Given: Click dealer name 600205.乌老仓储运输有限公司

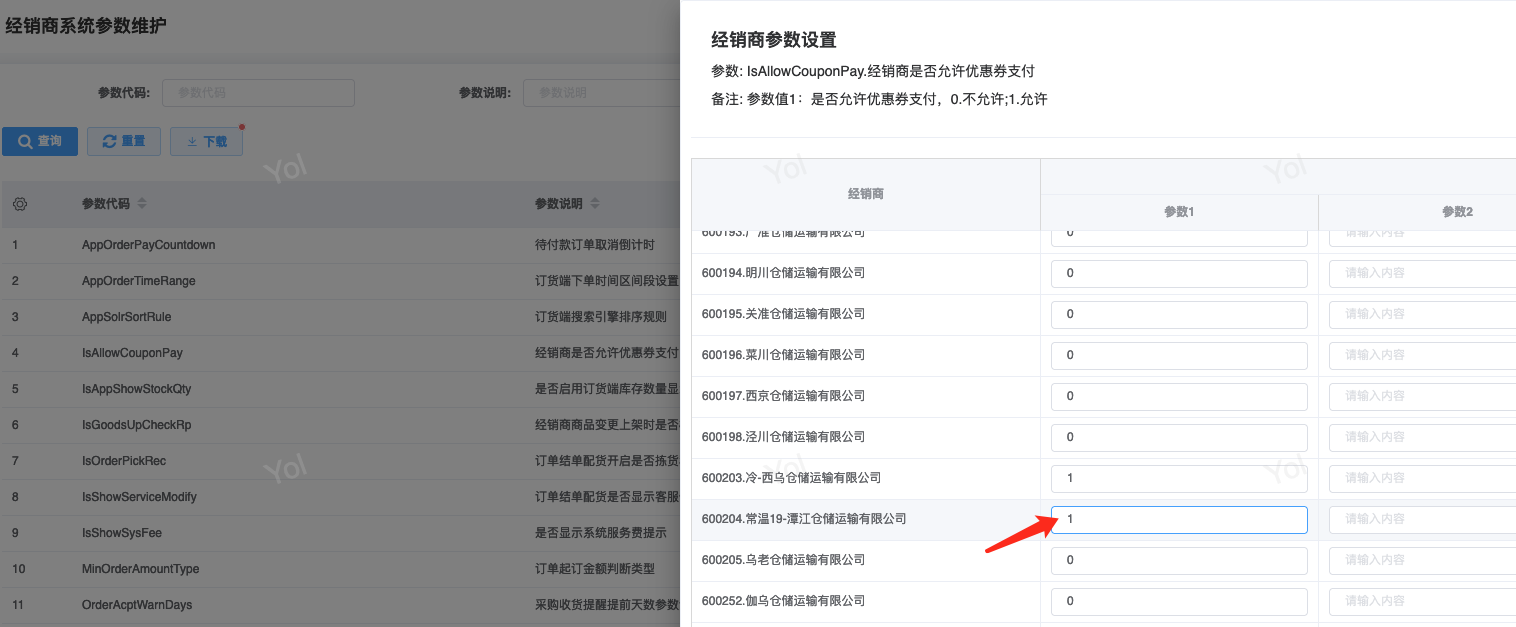Looking at the screenshot, I should 783,560.
